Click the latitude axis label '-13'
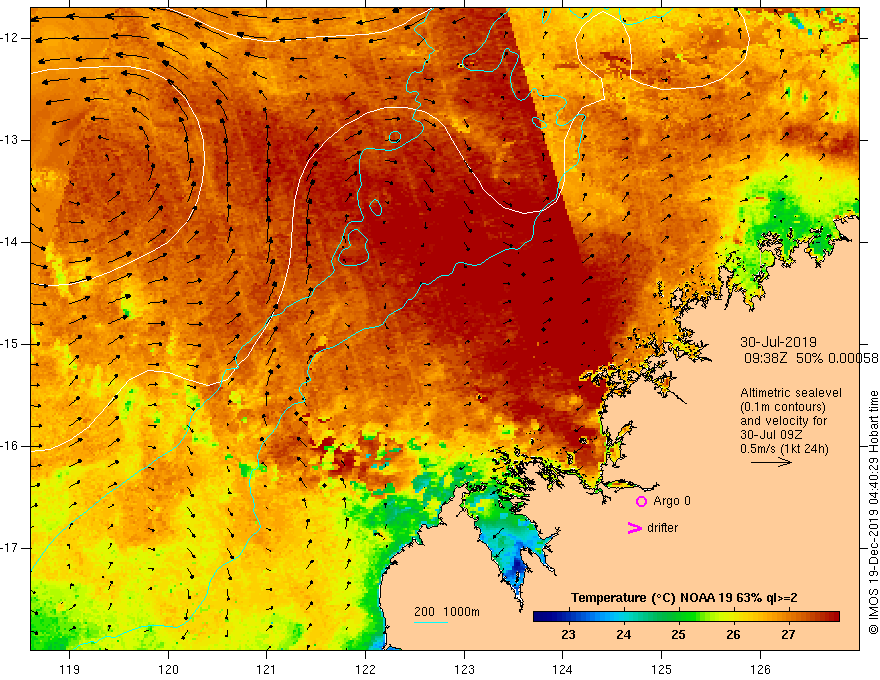This screenshot has height=680, width=880. click(11, 140)
